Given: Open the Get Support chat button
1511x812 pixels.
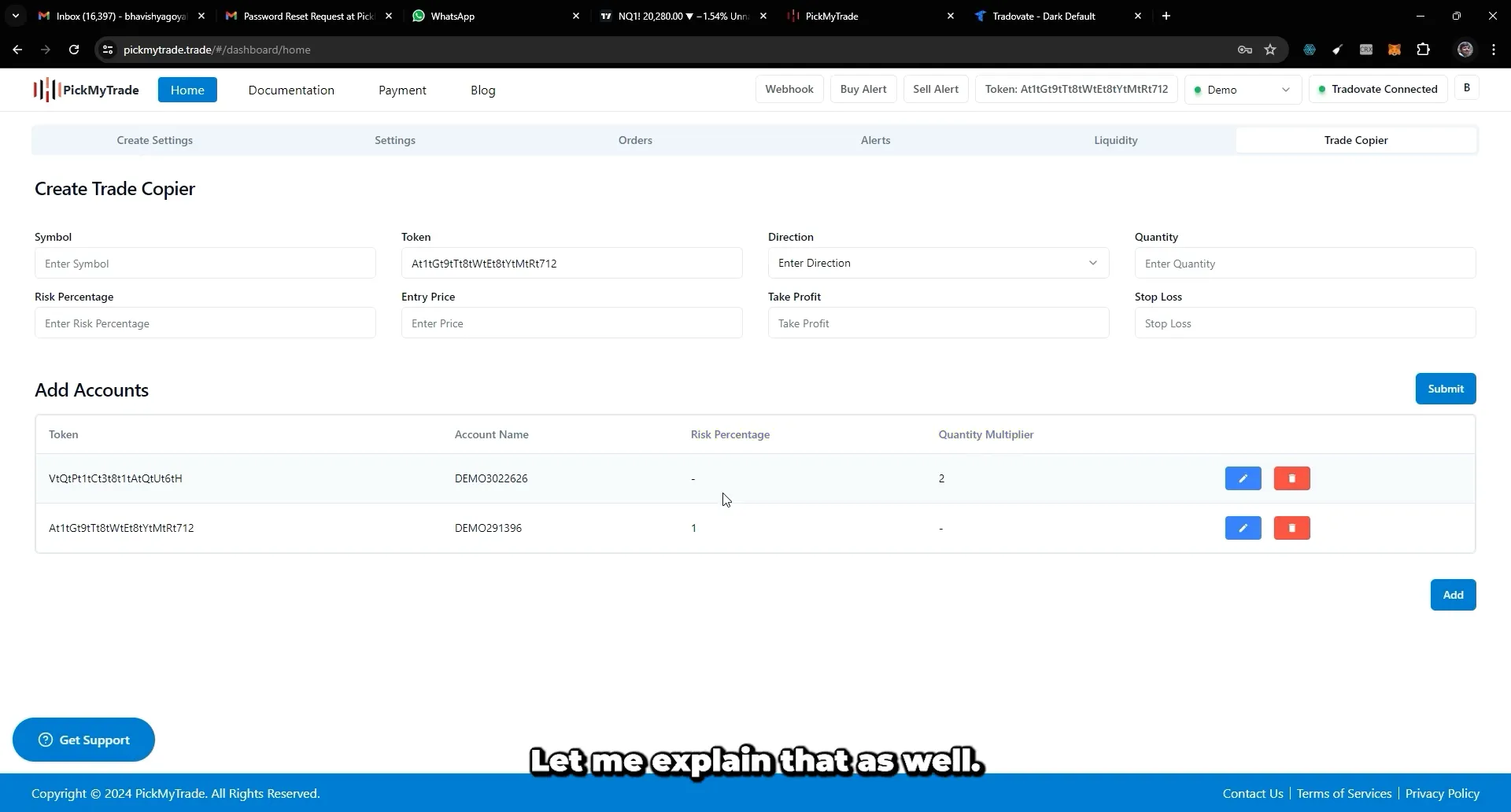Looking at the screenshot, I should 83,740.
